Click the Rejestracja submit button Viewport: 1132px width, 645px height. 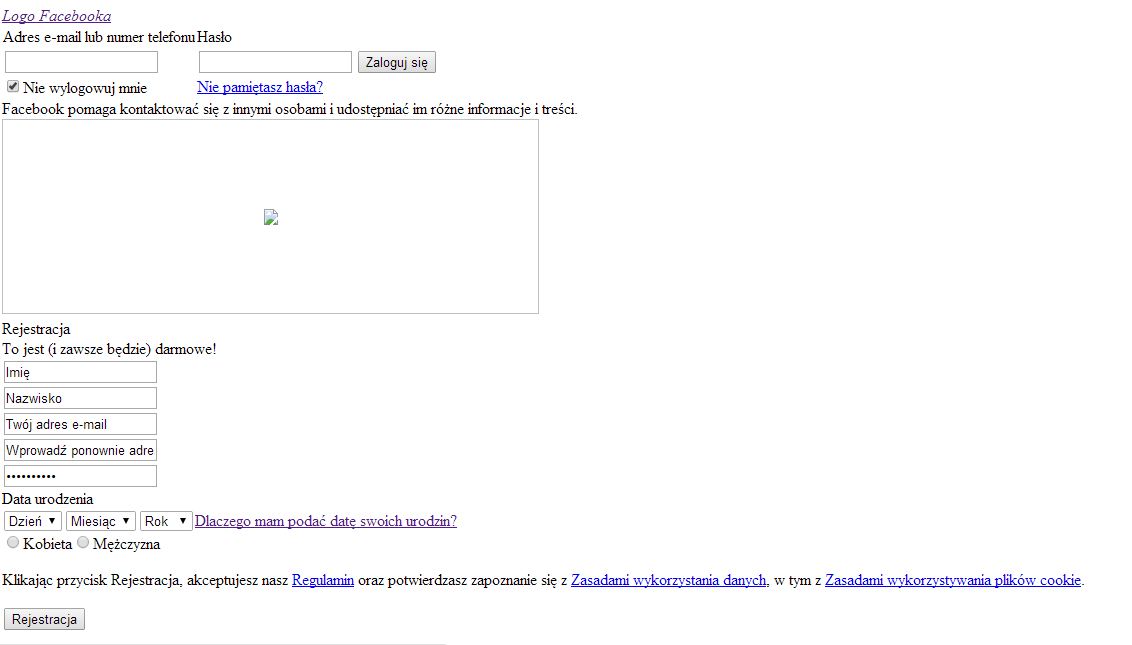click(x=45, y=619)
